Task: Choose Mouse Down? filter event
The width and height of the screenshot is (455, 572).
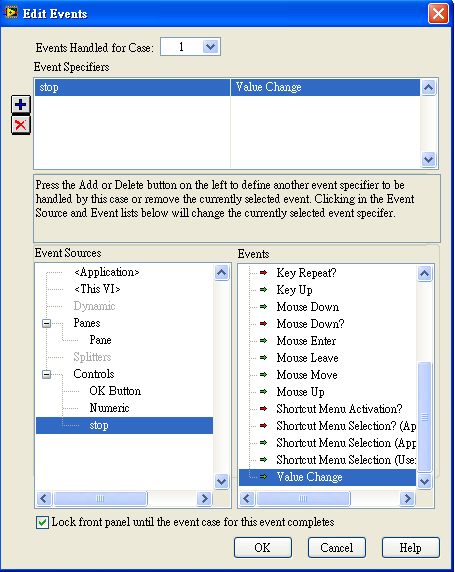Action: tap(310, 324)
